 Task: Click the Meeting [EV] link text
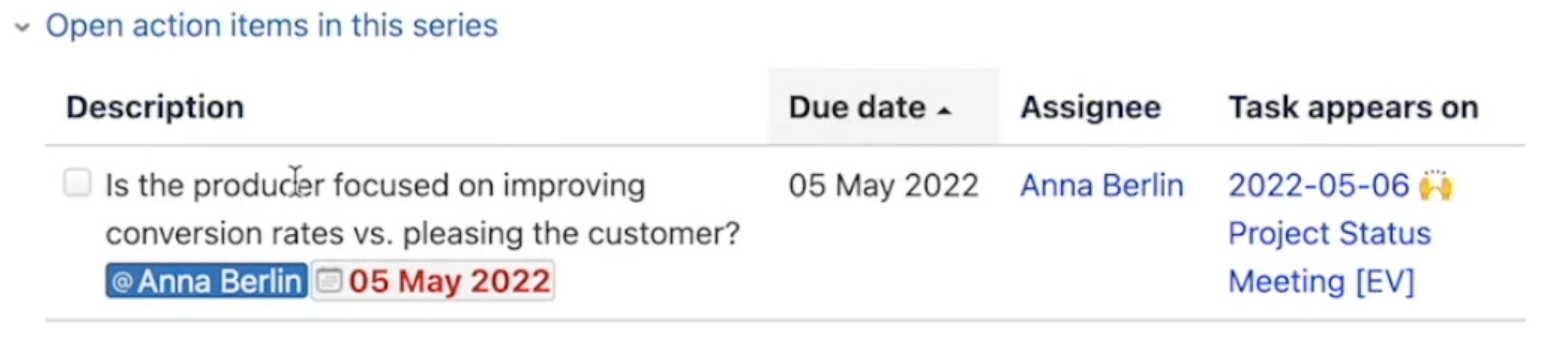click(1321, 282)
